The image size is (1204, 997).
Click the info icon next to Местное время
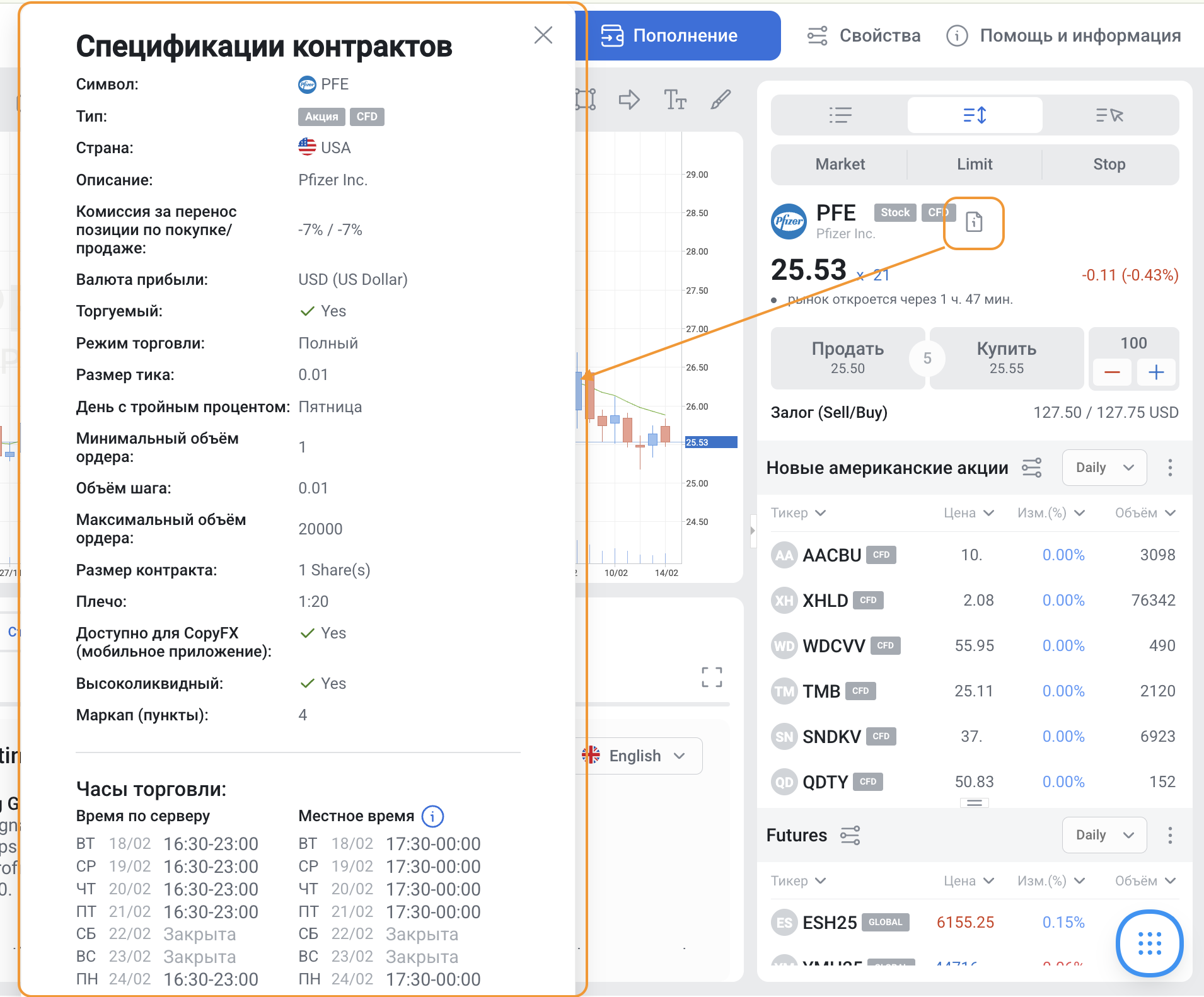[x=432, y=817]
